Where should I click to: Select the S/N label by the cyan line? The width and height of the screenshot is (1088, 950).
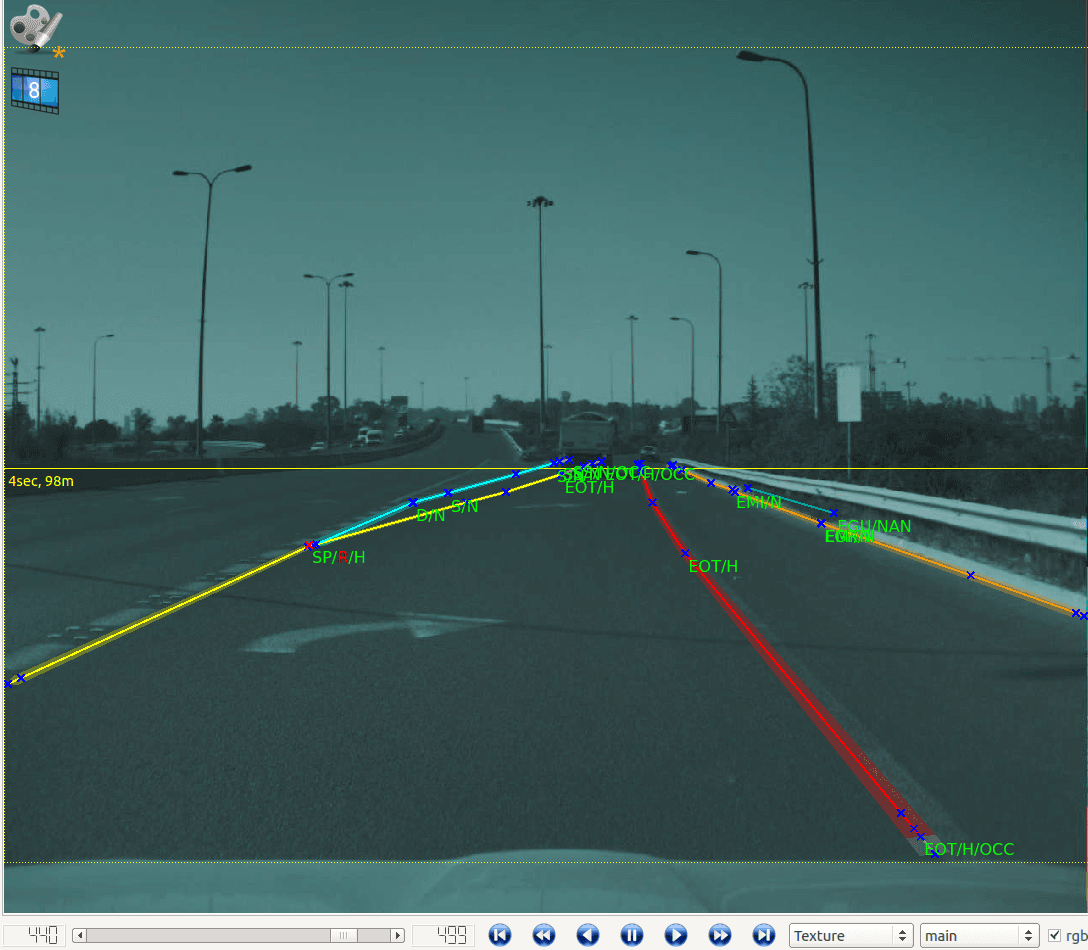point(464,507)
